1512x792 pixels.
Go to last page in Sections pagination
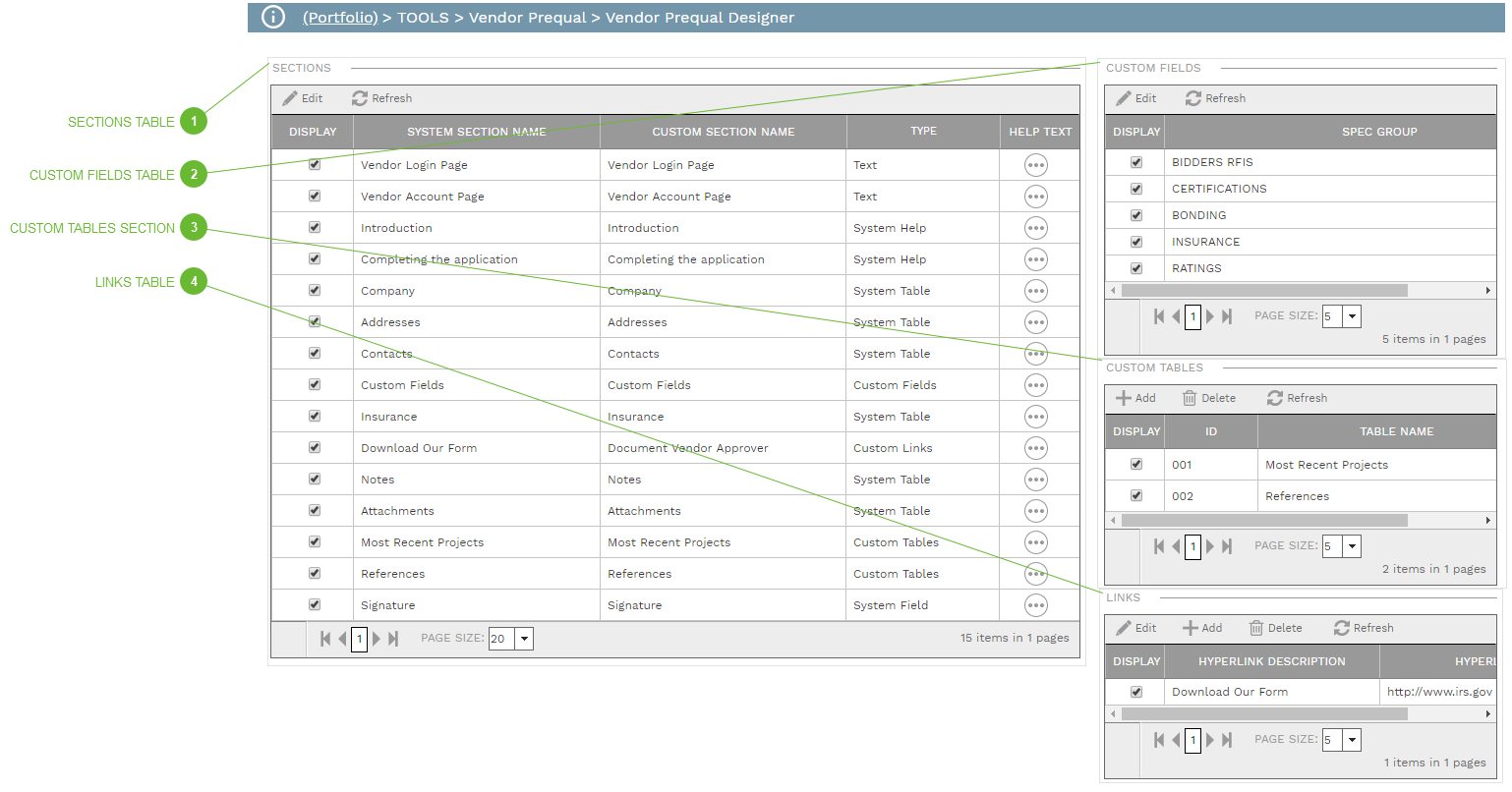(393, 638)
